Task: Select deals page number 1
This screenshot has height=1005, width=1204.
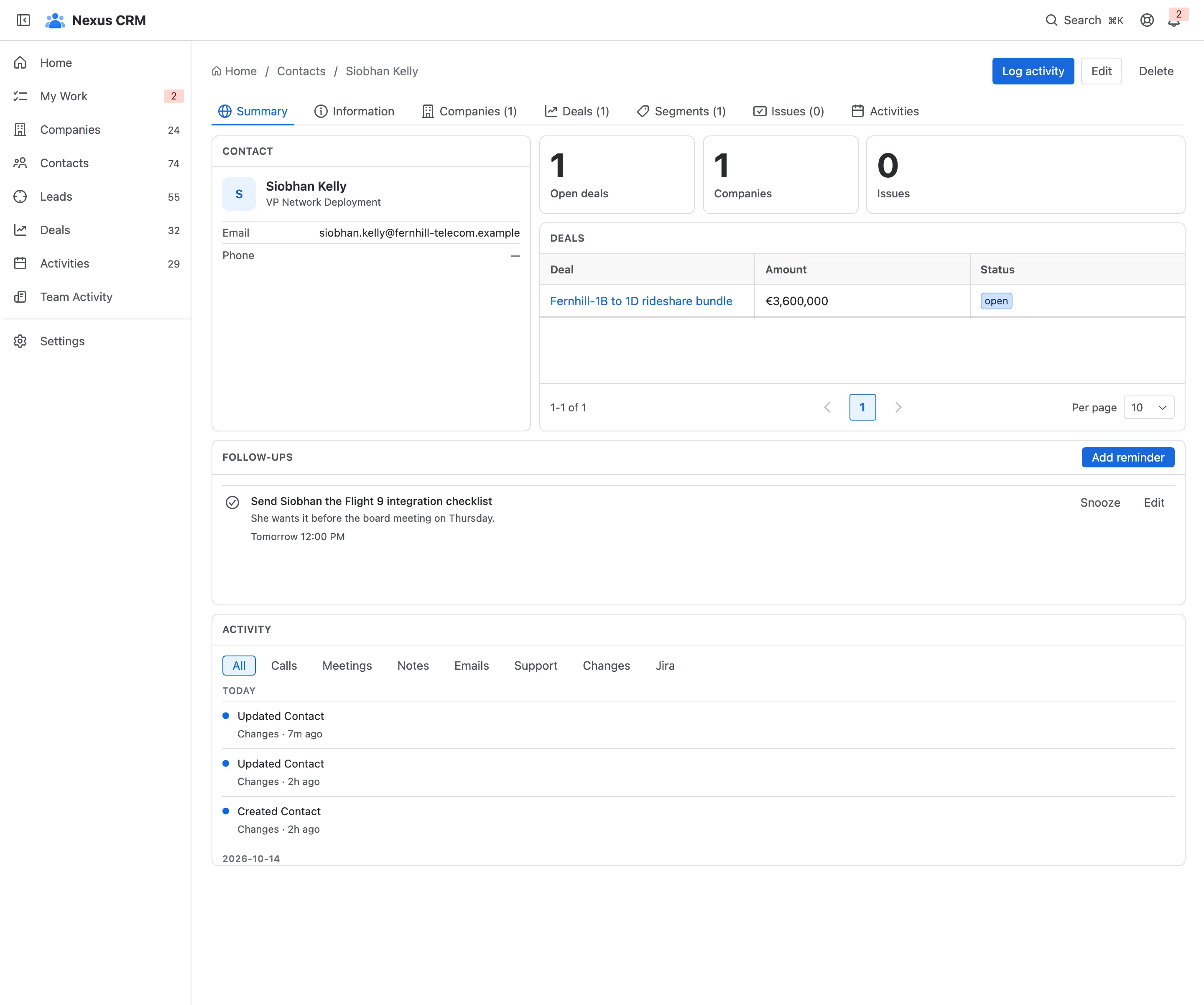Action: coord(862,407)
